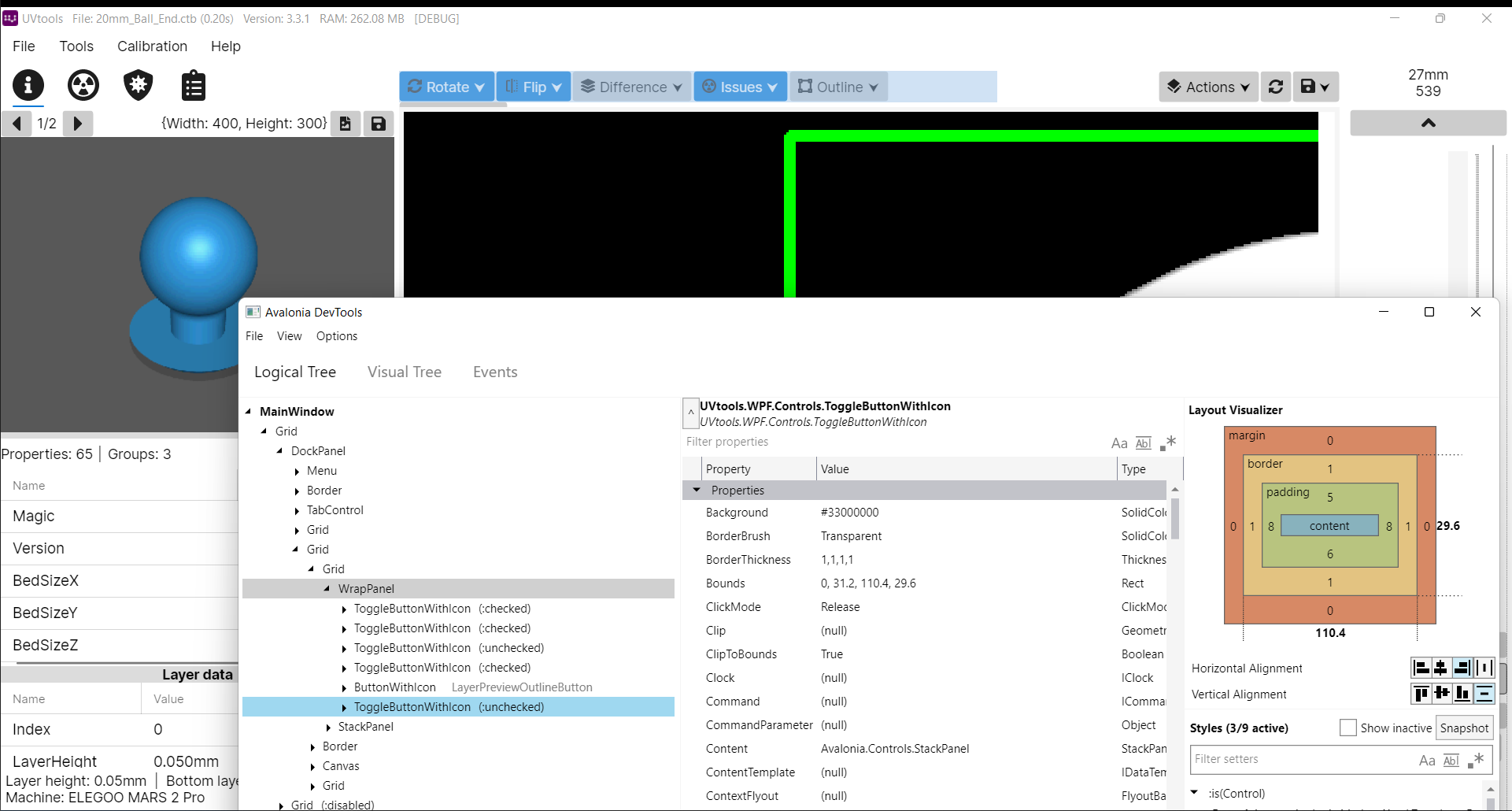1512x811 pixels.
Task: Enable match case in Filter properties
Action: [x=1119, y=443]
